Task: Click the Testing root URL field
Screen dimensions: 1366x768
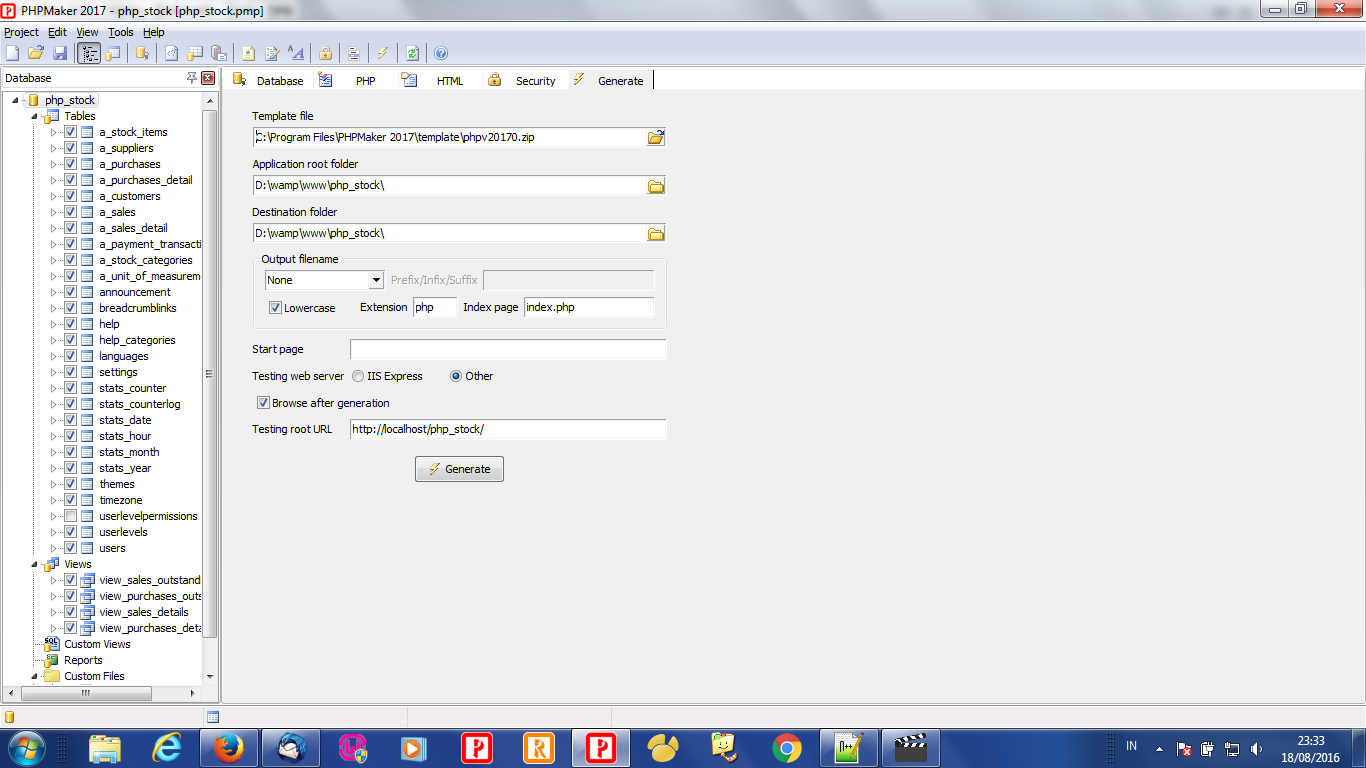Action: 508,429
